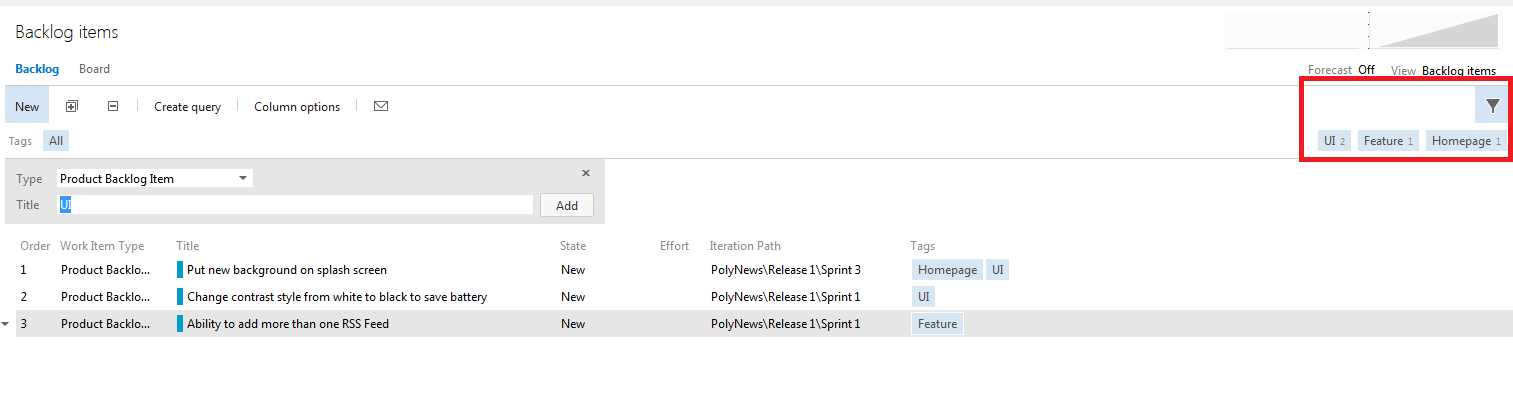Switch to the Board tab
Image resolution: width=1513 pixels, height=395 pixels.
[94, 69]
